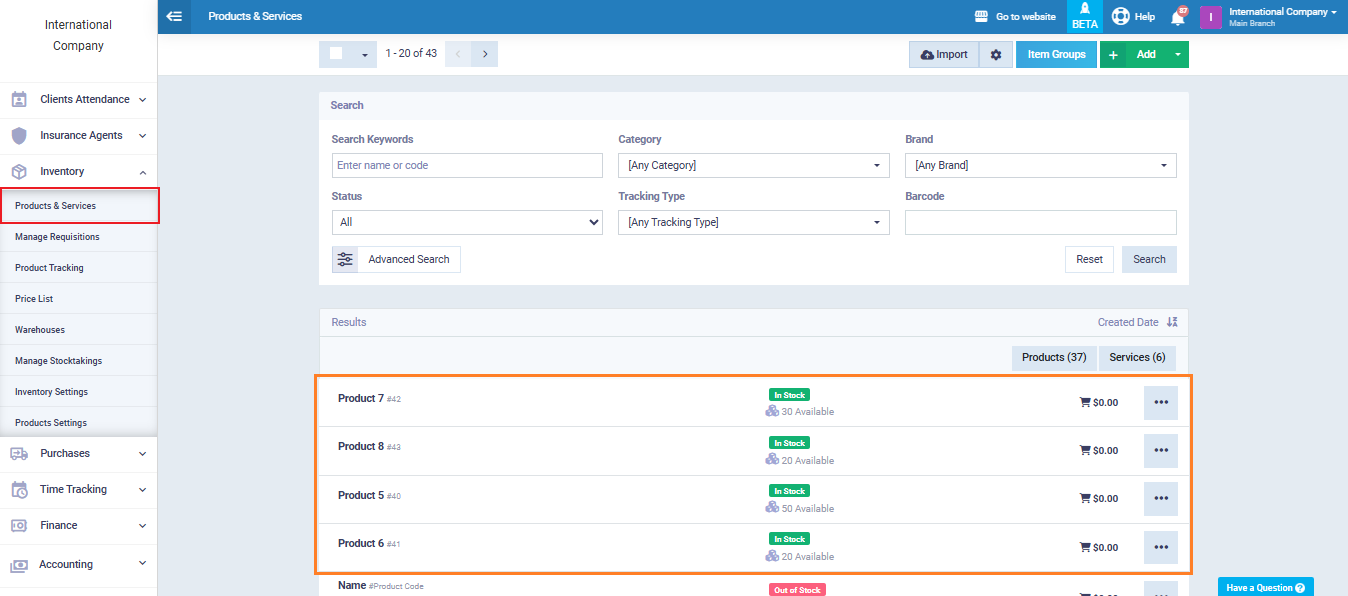Switch to the Services (6) tab
Viewport: 1348px width, 596px height.
(x=1137, y=357)
